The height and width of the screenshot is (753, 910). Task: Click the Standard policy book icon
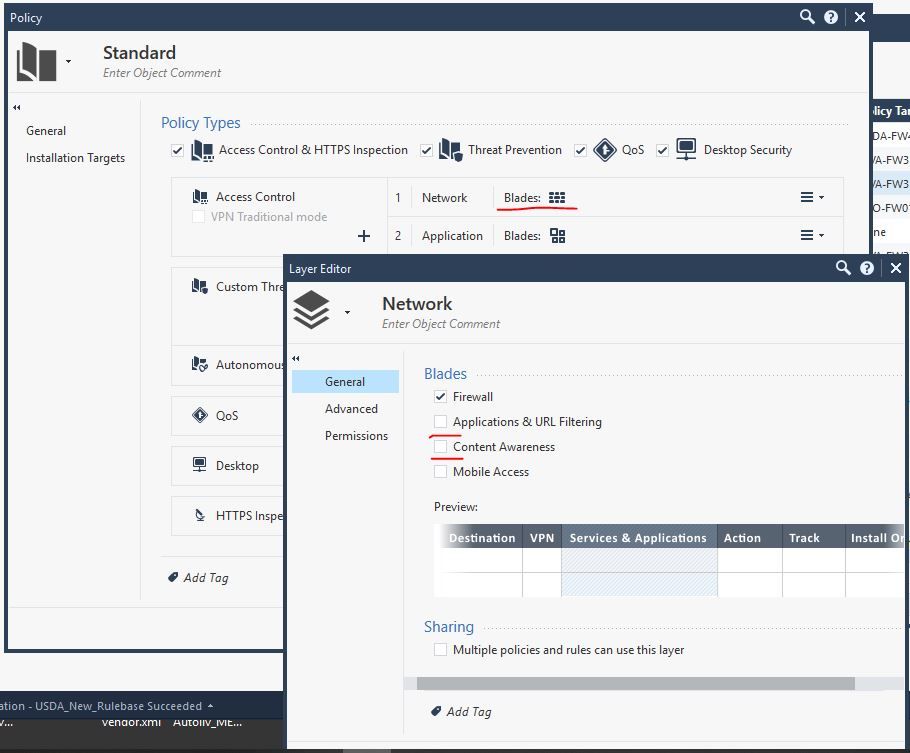click(37, 62)
